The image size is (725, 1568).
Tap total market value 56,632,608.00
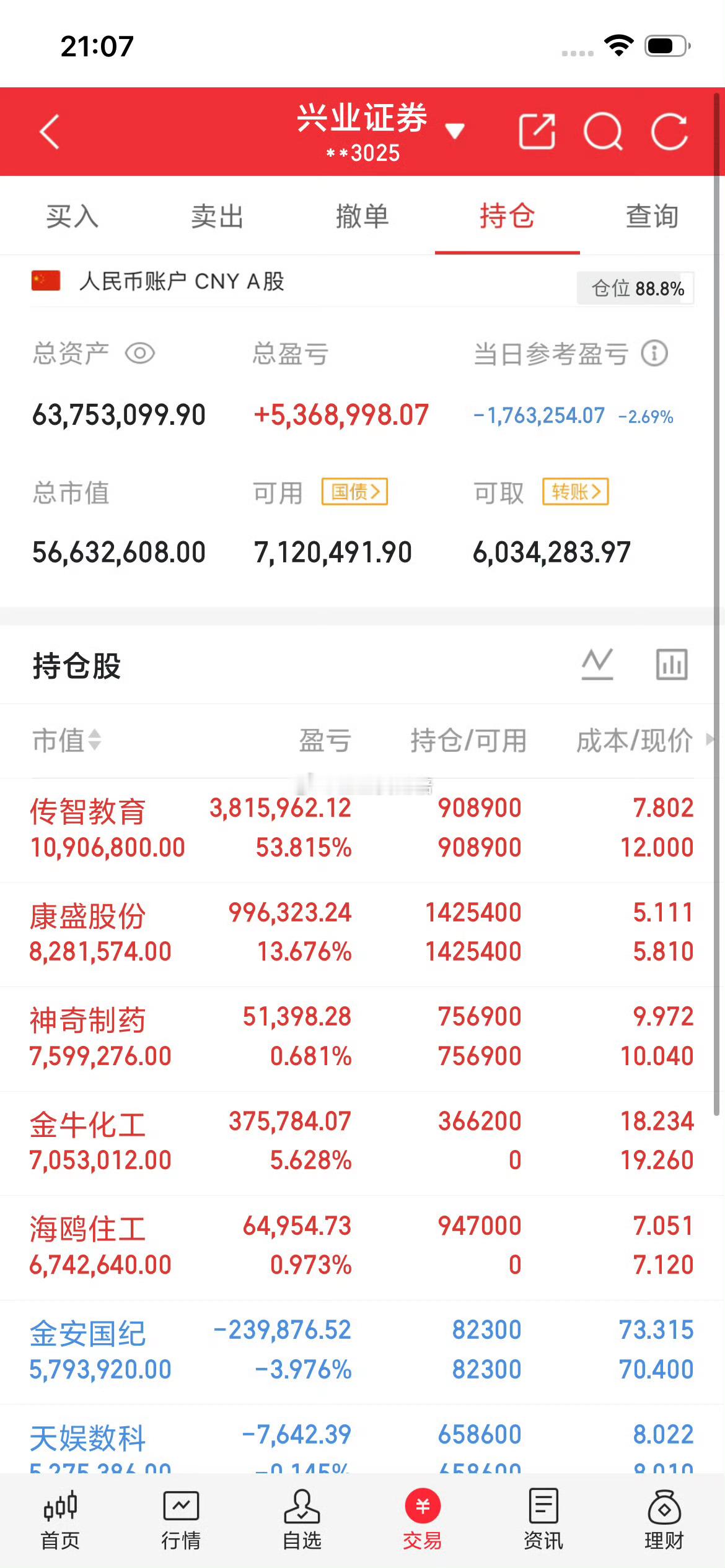point(119,552)
